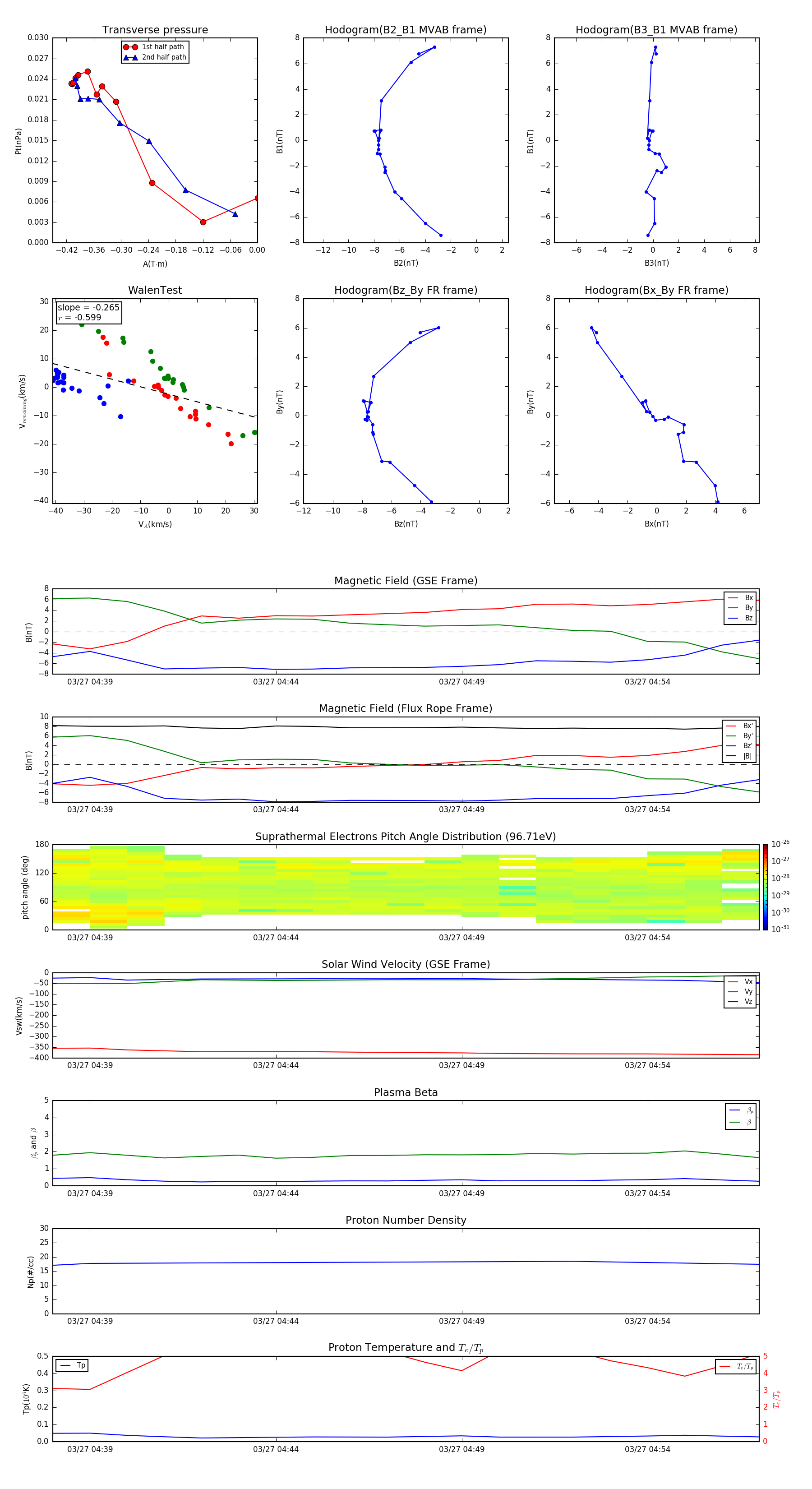Viewport: 812px width, 1489px height.
Task: Select the Bx' entry in Flux Rope legend
Action: [739, 726]
